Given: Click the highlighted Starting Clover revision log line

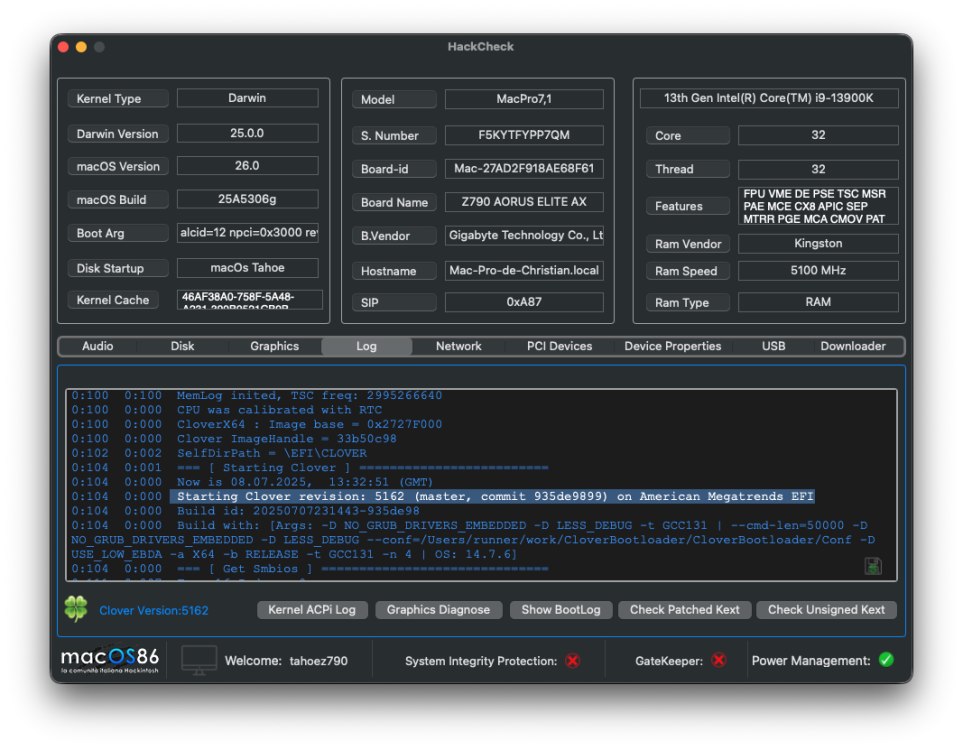Looking at the screenshot, I should pos(493,496).
